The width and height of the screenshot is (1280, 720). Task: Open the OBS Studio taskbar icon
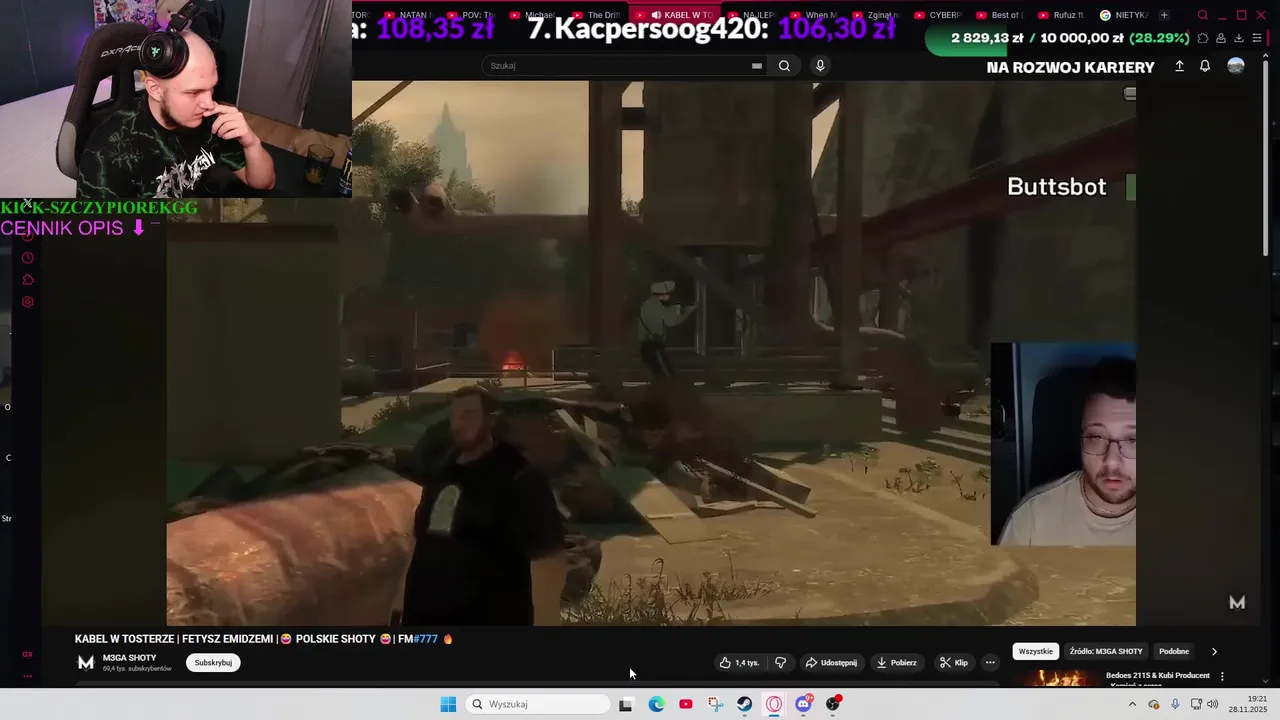click(x=833, y=704)
